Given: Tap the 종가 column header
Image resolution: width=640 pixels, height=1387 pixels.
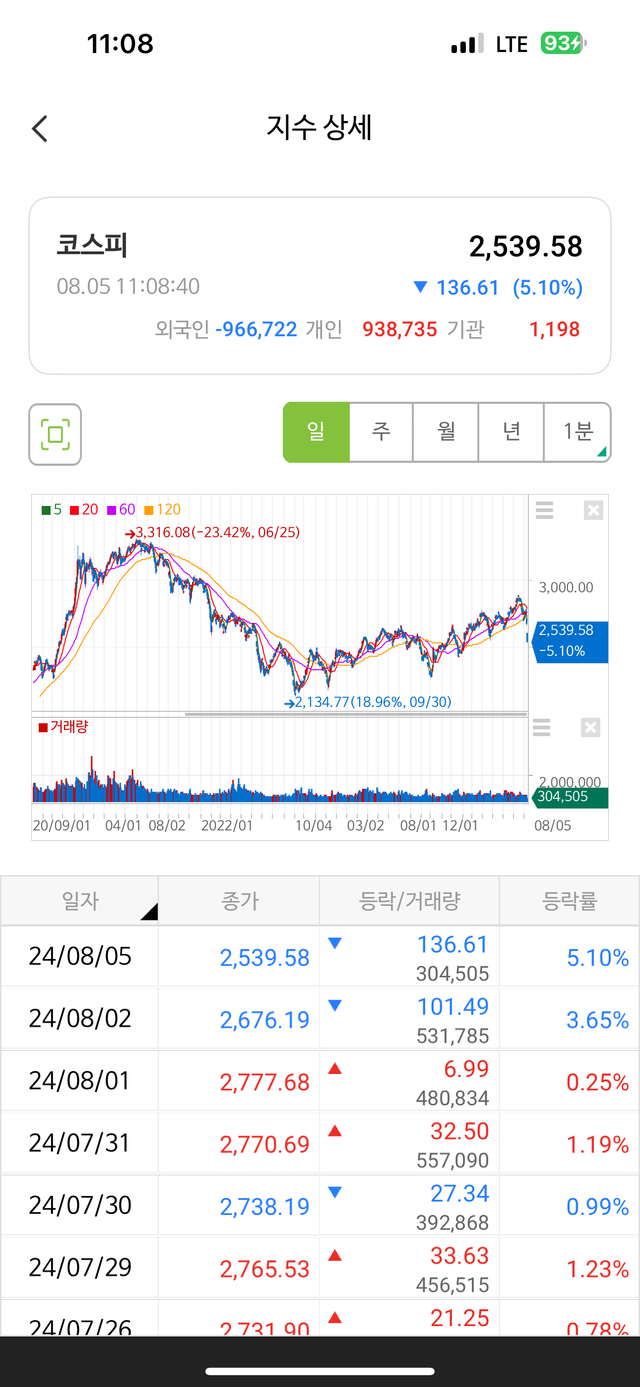Looking at the screenshot, I should coord(239,901).
